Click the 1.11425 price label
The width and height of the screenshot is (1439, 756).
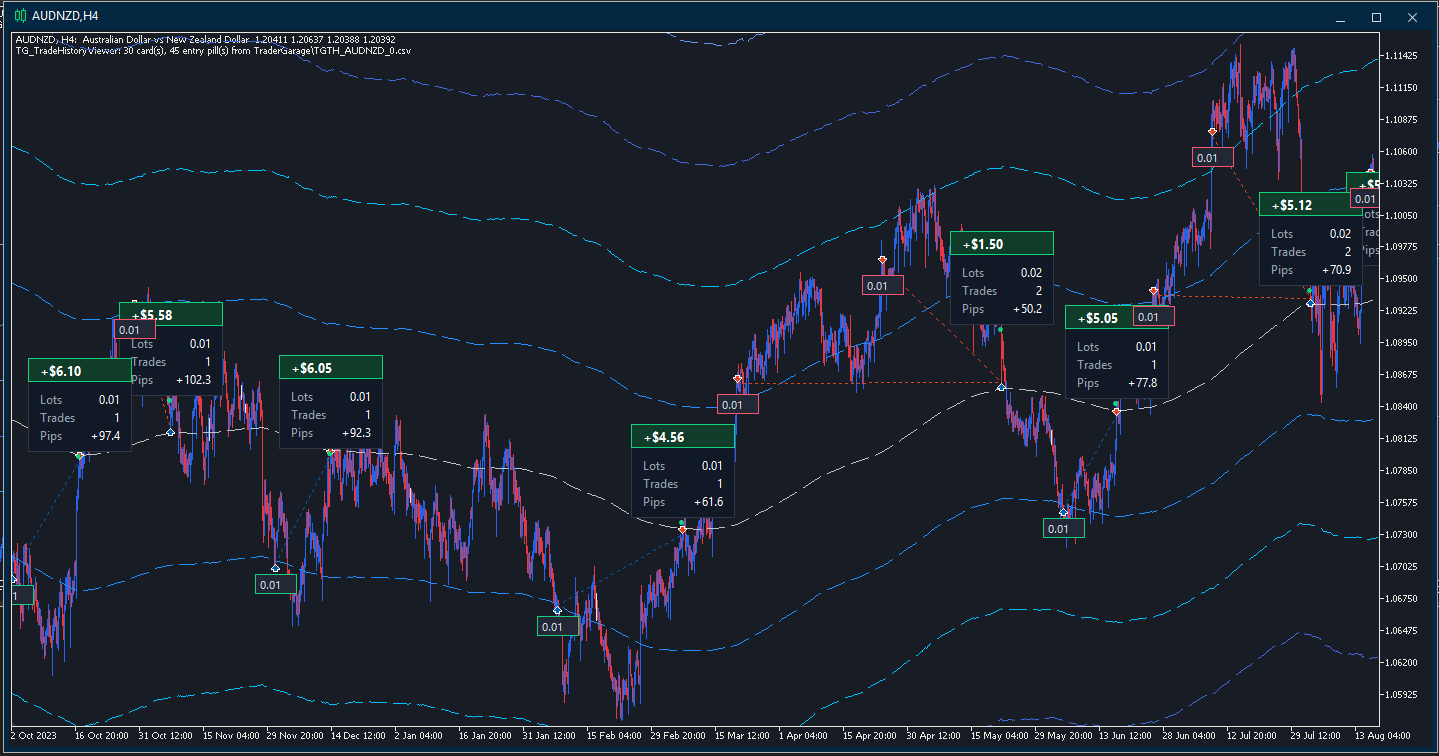click(x=1403, y=55)
